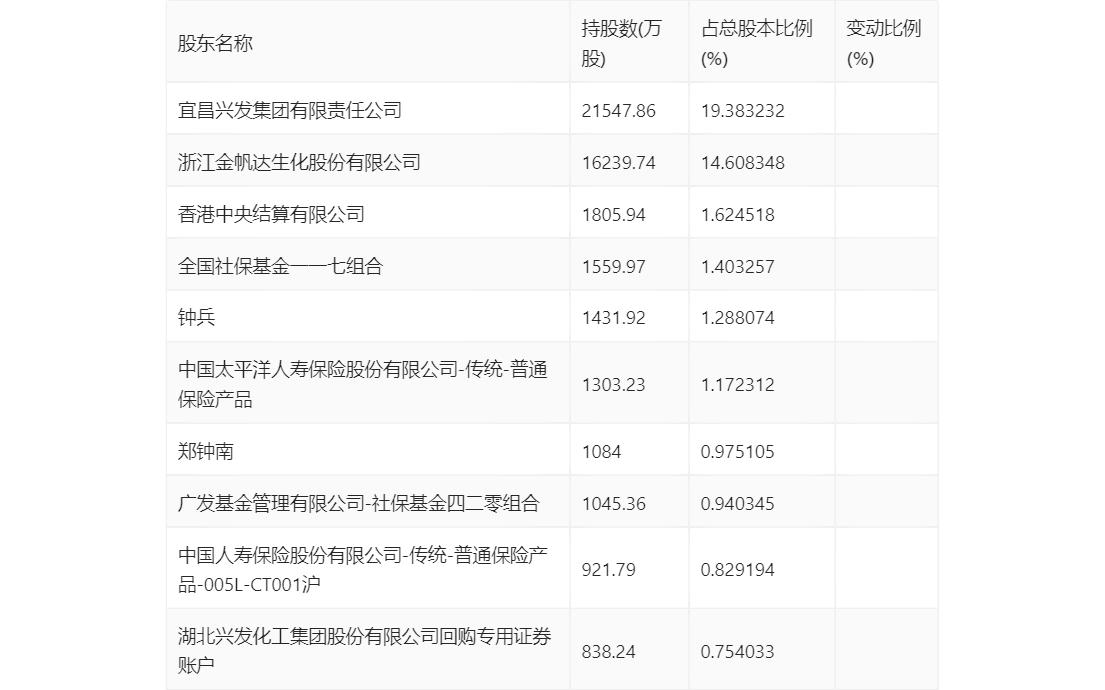Click the 持股数(万股) column header
The width and height of the screenshot is (1105, 690).
pos(621,43)
